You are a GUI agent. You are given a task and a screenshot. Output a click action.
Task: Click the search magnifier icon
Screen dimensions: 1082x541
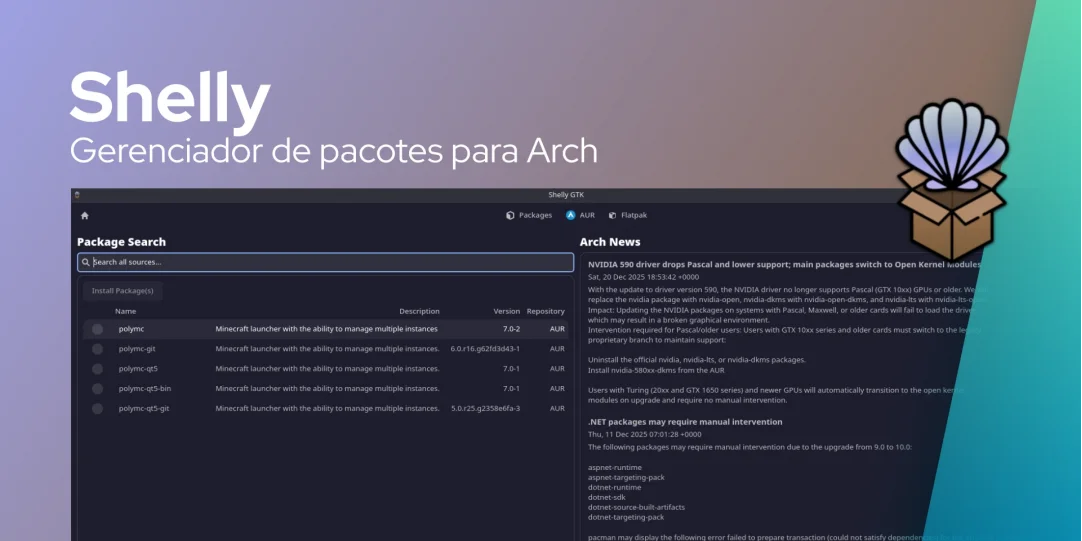coord(86,262)
